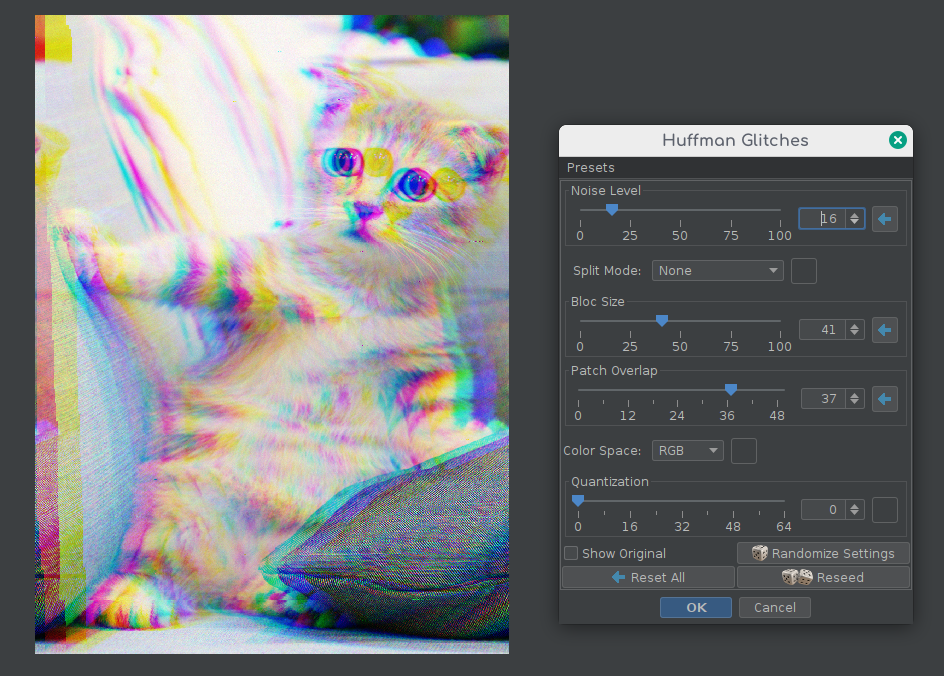Viewport: 944px width, 676px height.
Task: Decrease Bloc Size with spinner down arrow
Action: (x=854, y=333)
